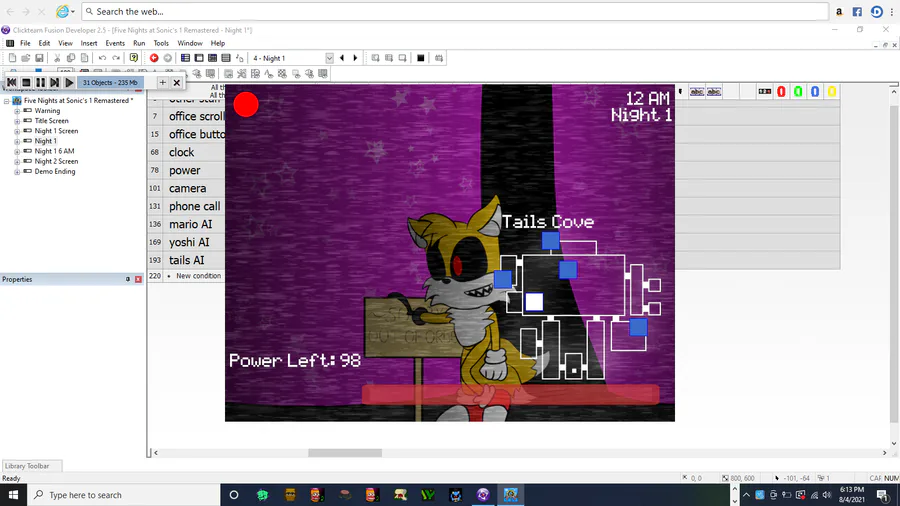
Task: Select the yellow 0 counter object column
Action: coord(832,92)
